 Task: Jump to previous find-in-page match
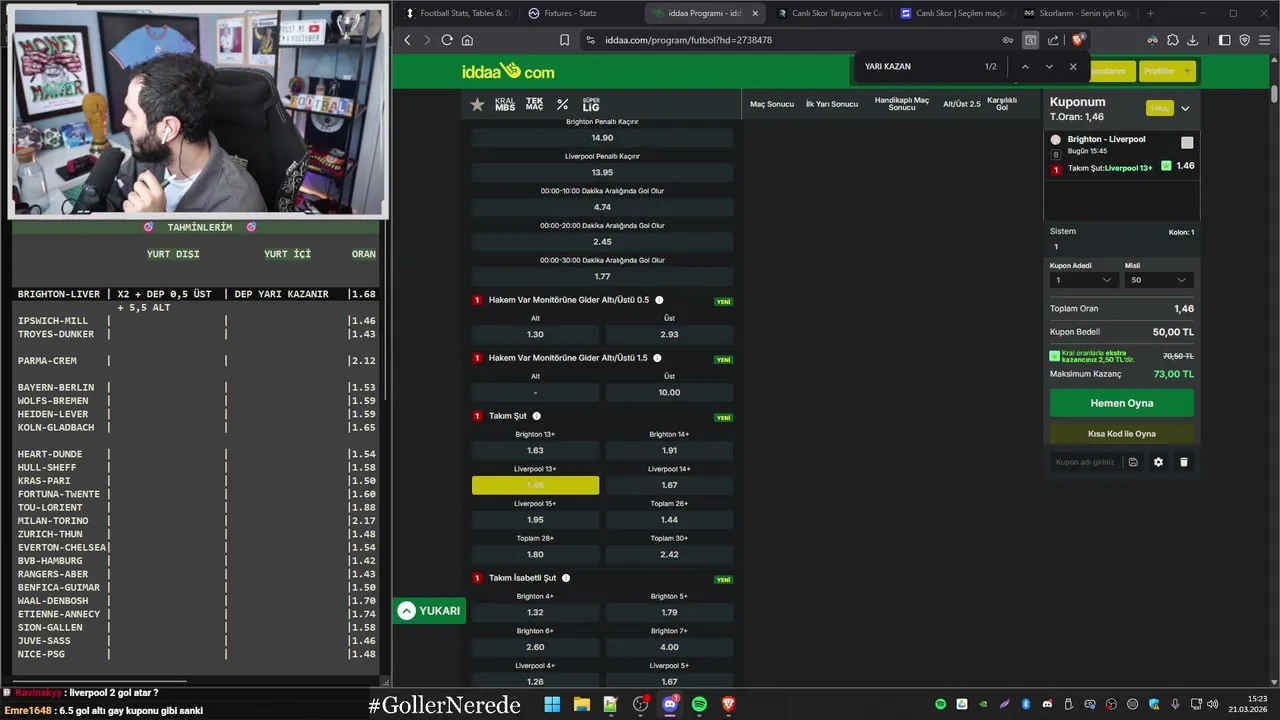point(1024,66)
